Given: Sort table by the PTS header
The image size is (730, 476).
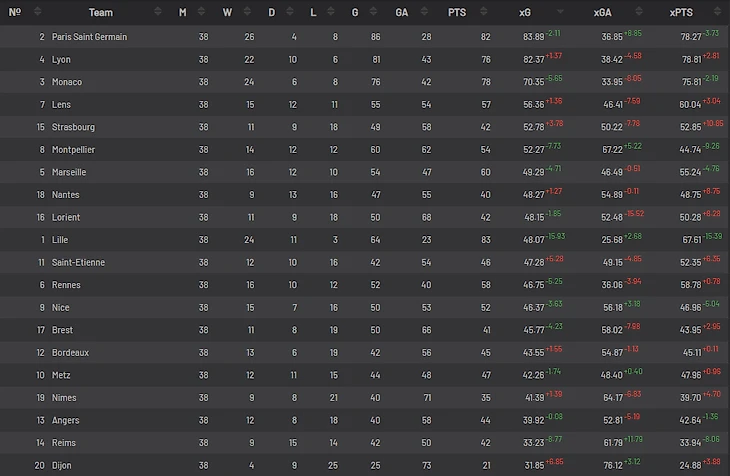Looking at the screenshot, I should tap(456, 12).
